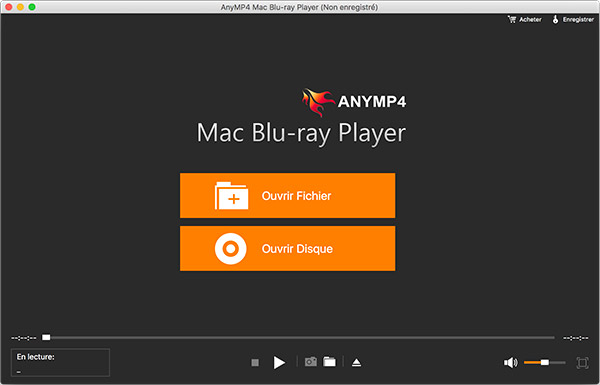Start playback with the play button
600x385 pixels.
279,362
